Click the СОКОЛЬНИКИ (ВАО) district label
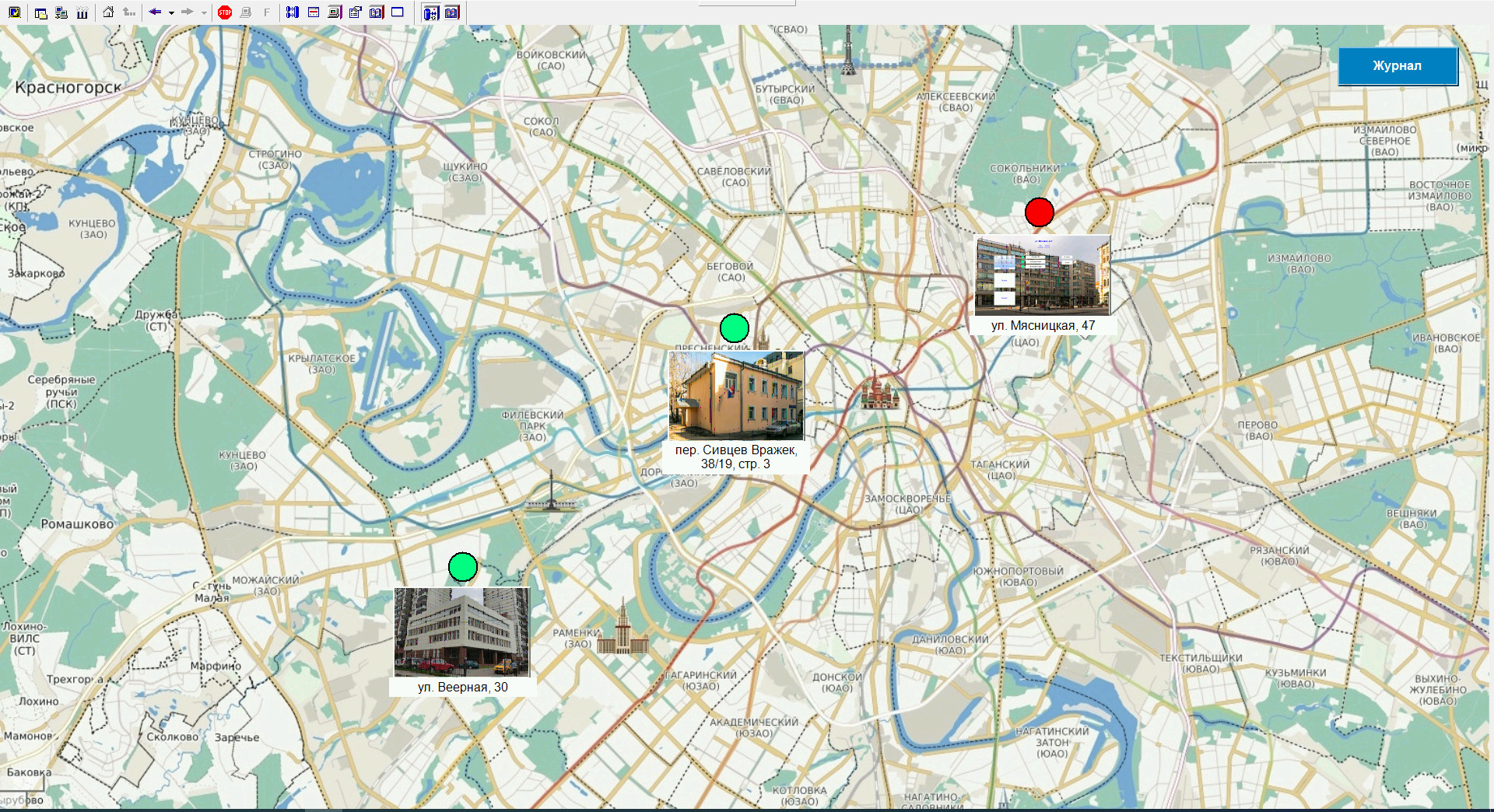This screenshot has height=812, width=1494. 1025,173
